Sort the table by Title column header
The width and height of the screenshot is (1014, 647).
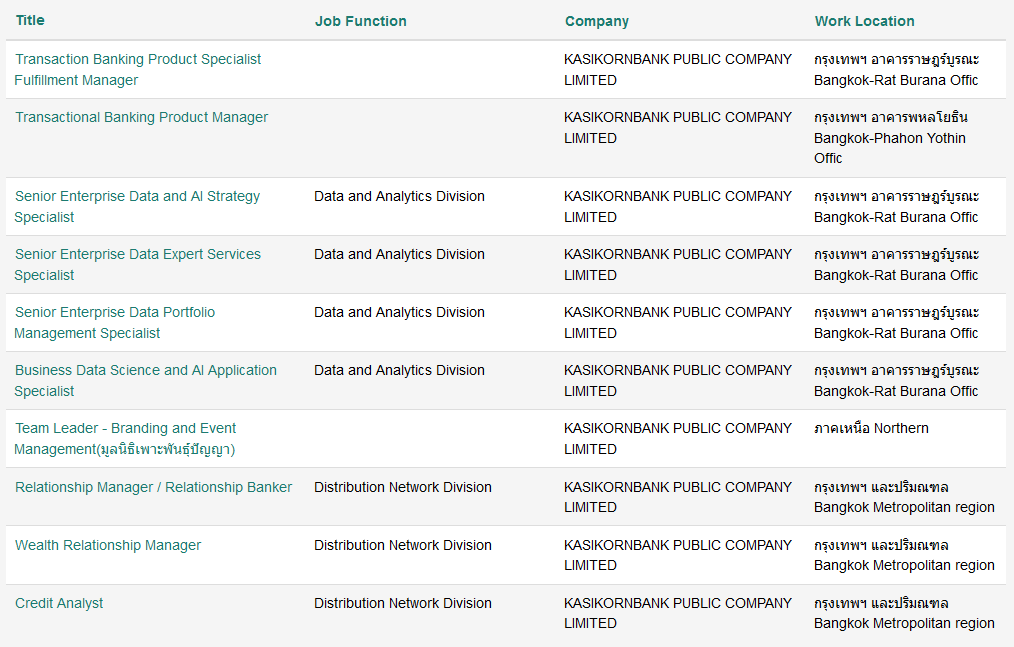tap(30, 21)
